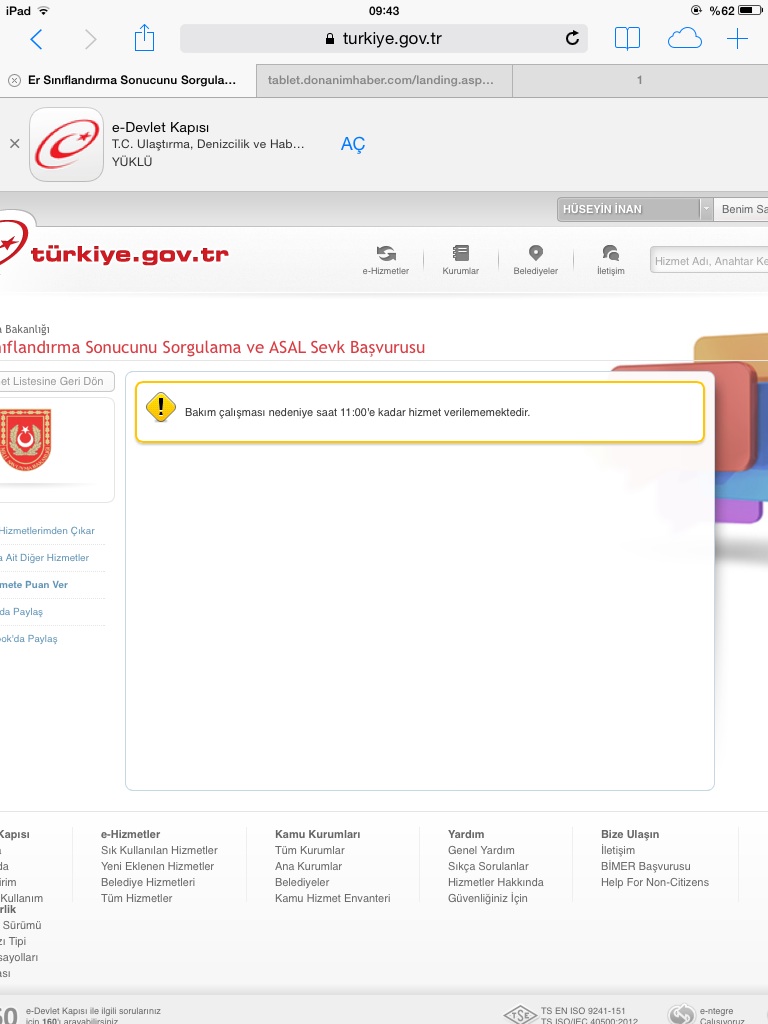Tap the Safari back arrow
This screenshot has height=1024, width=768.
[x=37, y=39]
